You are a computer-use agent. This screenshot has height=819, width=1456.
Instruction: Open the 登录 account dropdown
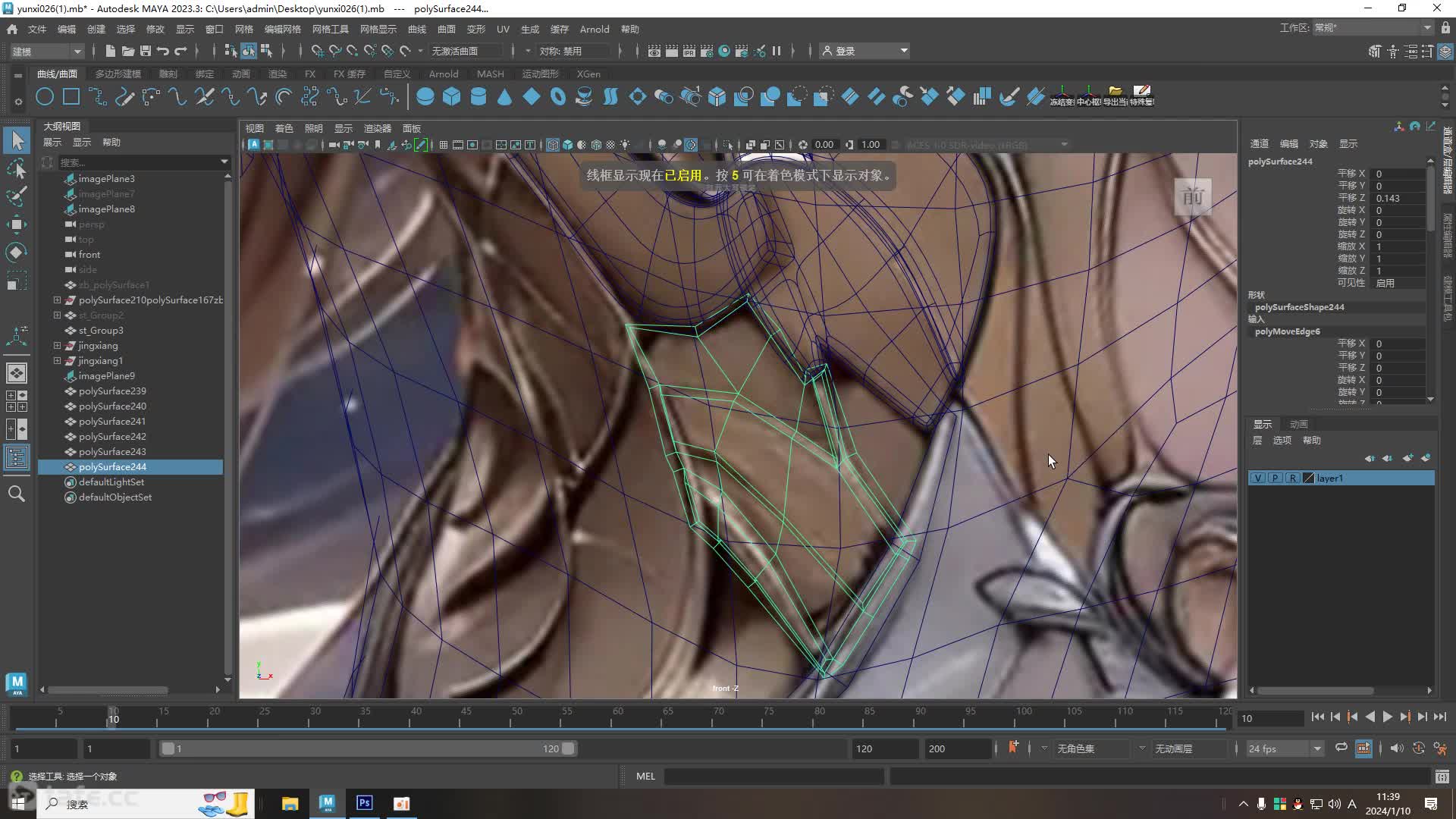click(x=865, y=51)
